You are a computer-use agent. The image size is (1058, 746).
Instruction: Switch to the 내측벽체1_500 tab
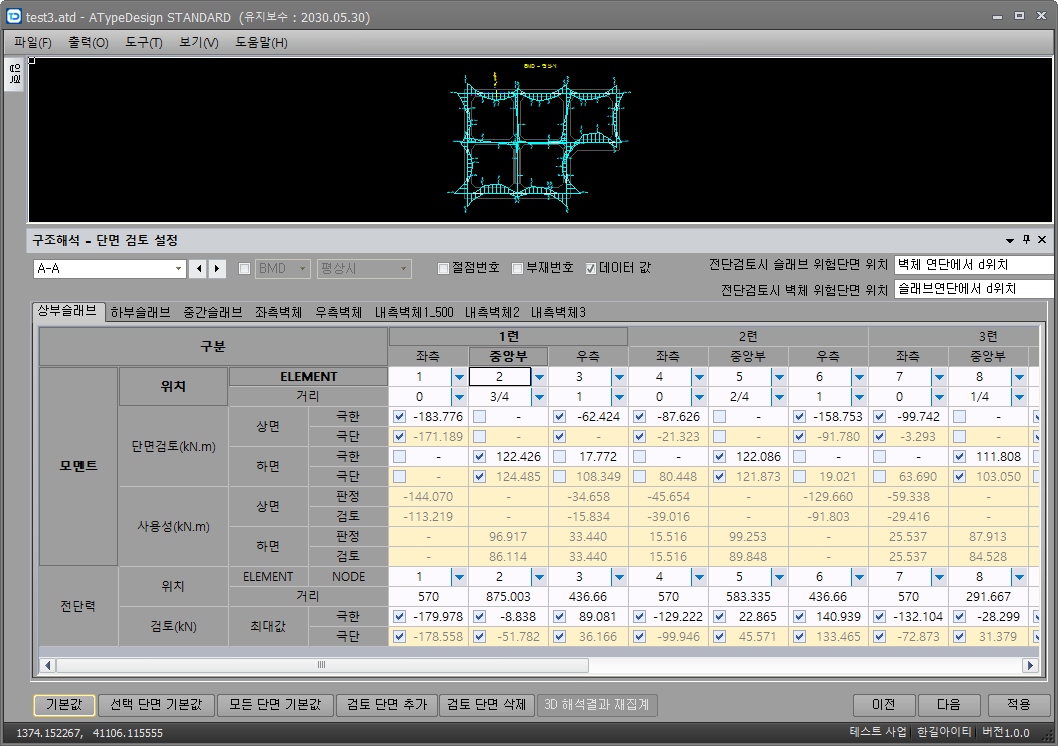tap(414, 312)
